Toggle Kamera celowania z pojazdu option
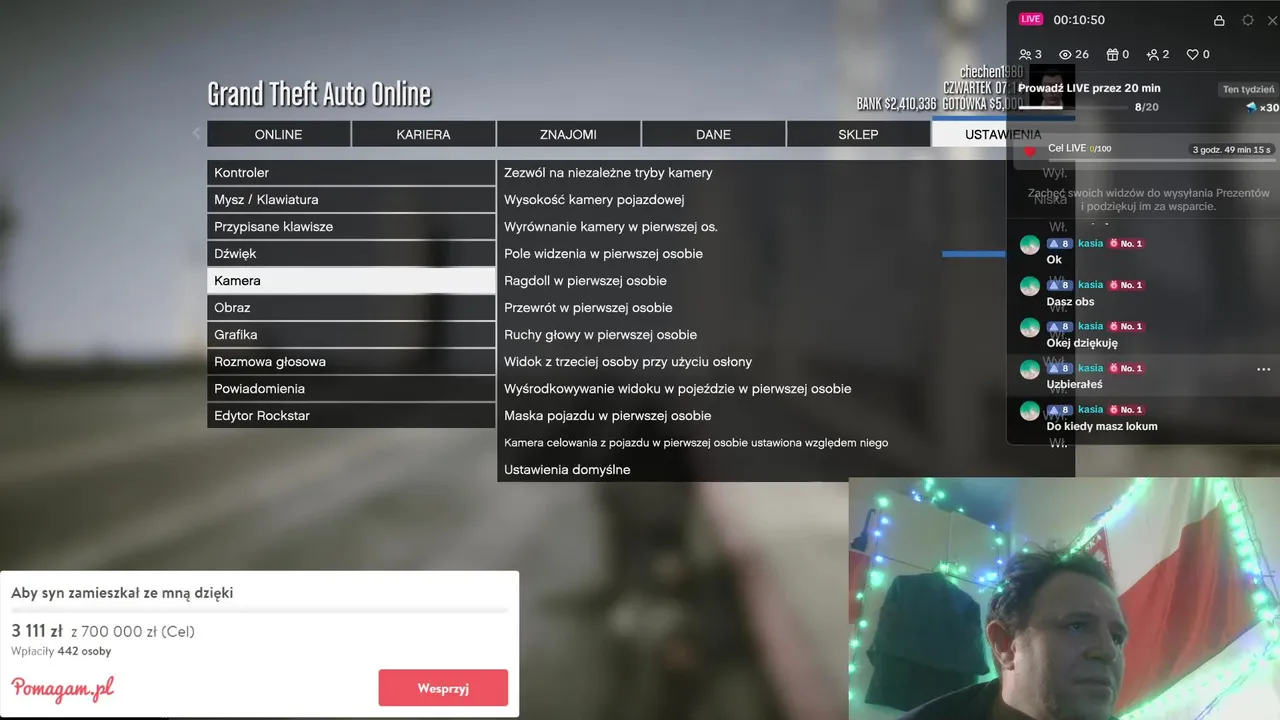 tap(786, 442)
